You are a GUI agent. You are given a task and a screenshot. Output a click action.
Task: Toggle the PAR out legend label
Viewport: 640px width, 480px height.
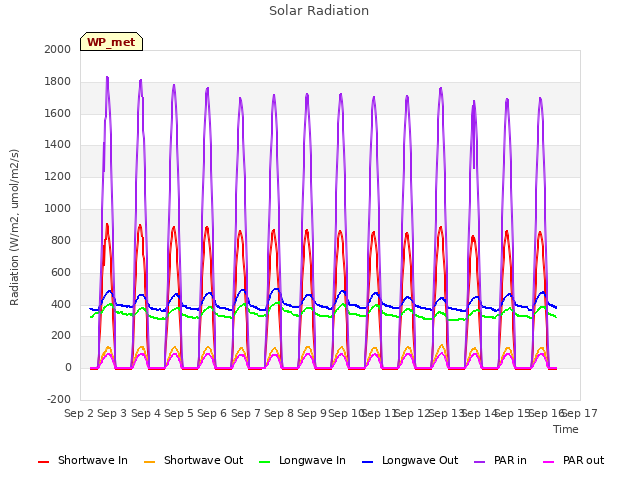click(x=583, y=460)
